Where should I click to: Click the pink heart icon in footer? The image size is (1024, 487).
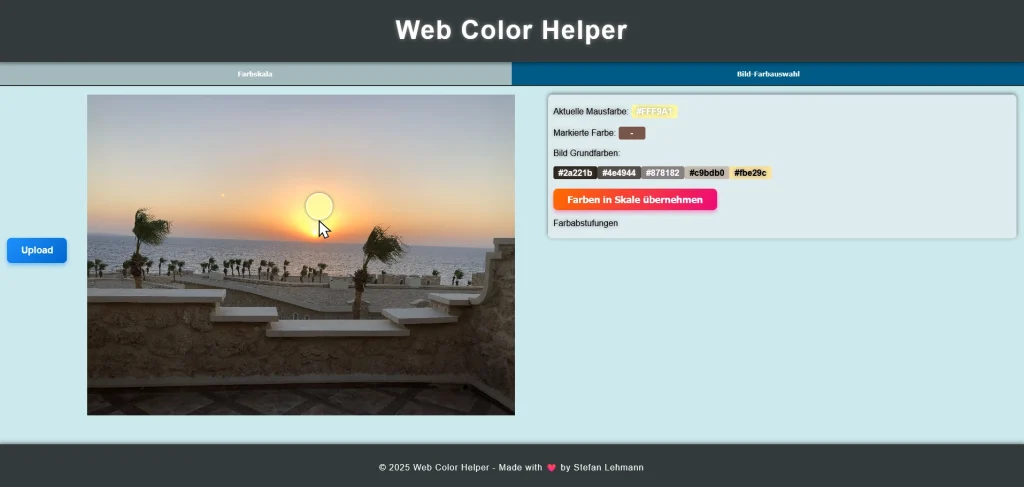tap(551, 467)
